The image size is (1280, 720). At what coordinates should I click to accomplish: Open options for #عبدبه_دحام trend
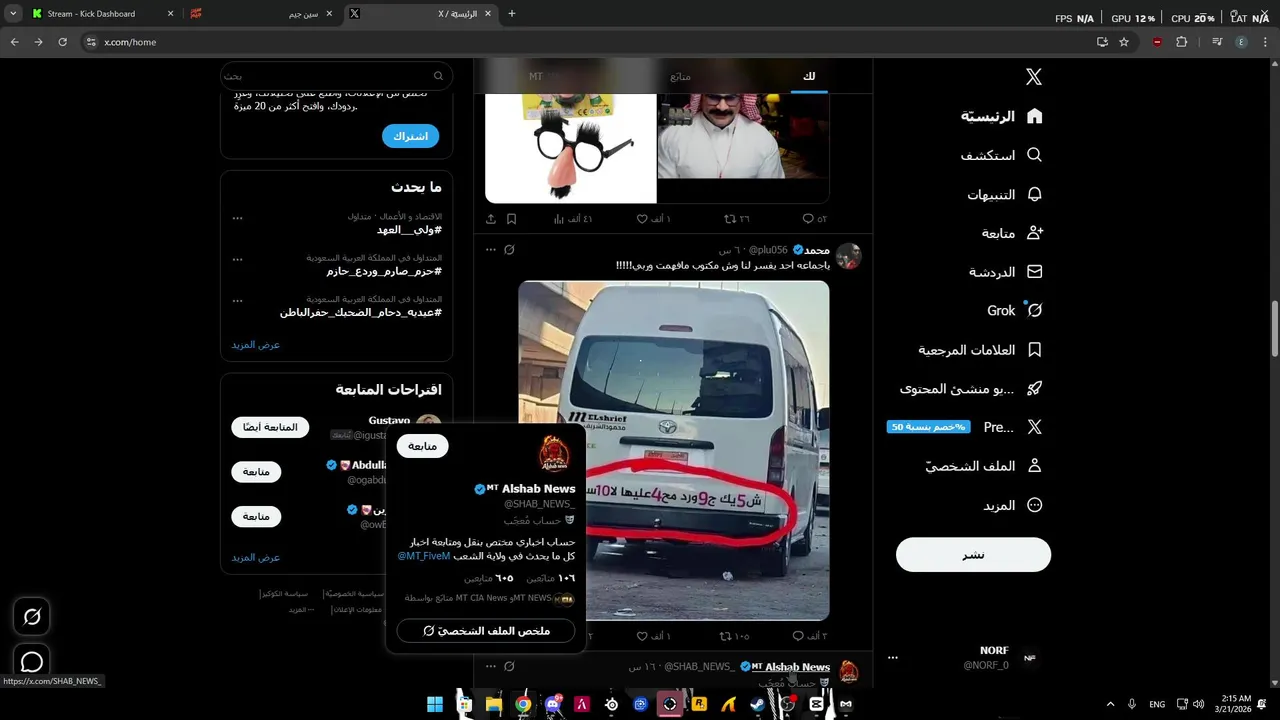(237, 299)
